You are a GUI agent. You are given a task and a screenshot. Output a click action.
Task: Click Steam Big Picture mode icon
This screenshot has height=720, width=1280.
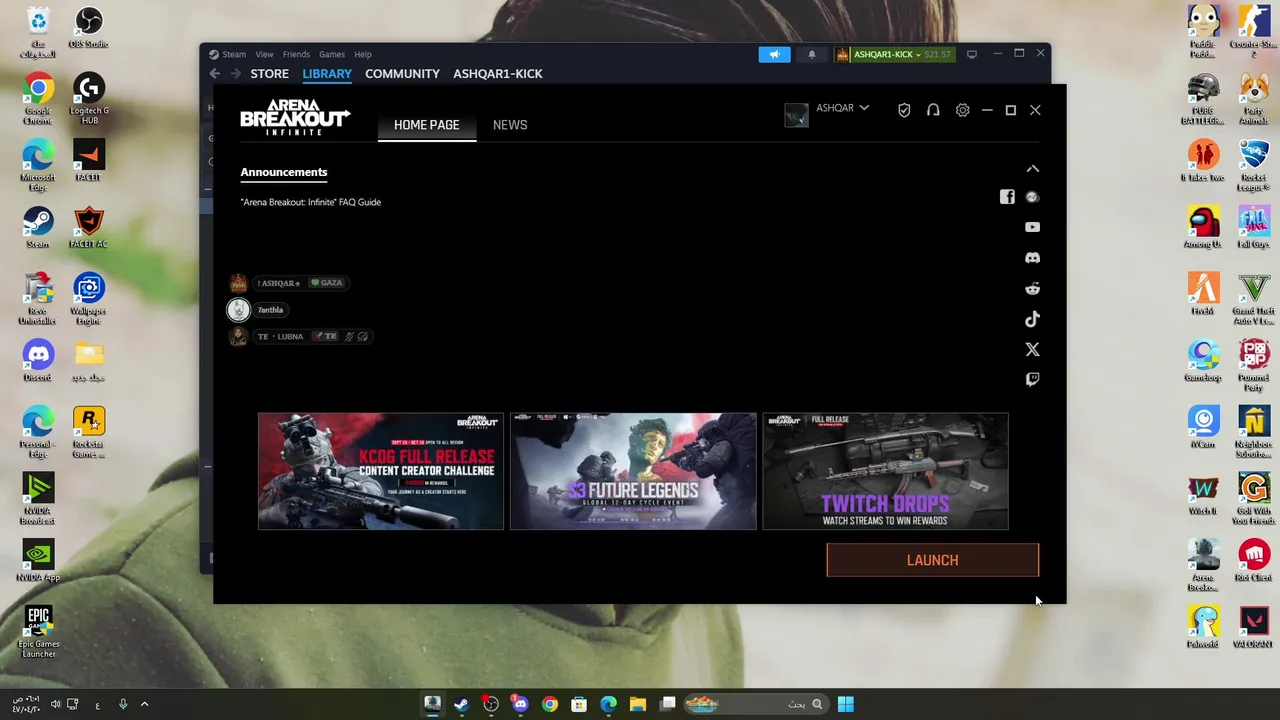(971, 54)
